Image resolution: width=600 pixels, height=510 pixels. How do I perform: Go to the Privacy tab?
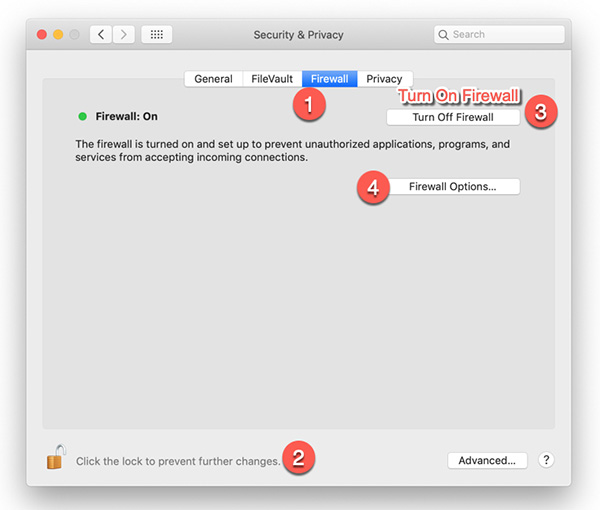[x=384, y=79]
